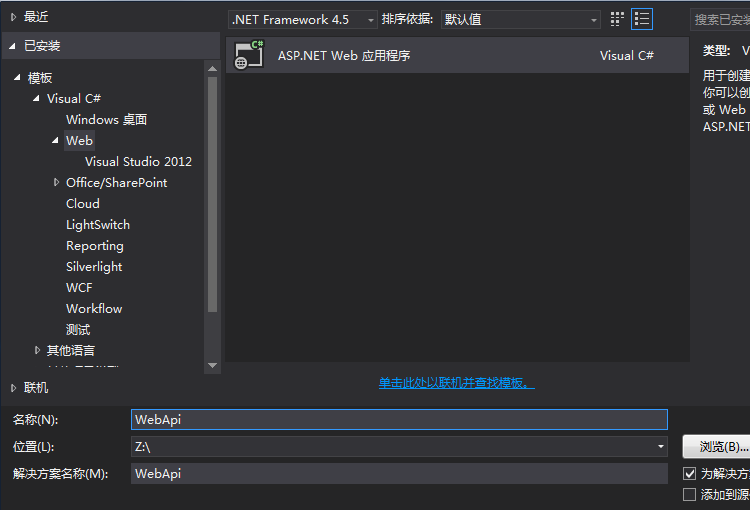The image size is (750, 510).
Task: Expand the Office/SharePoint node arrow
Action: click(x=56, y=182)
